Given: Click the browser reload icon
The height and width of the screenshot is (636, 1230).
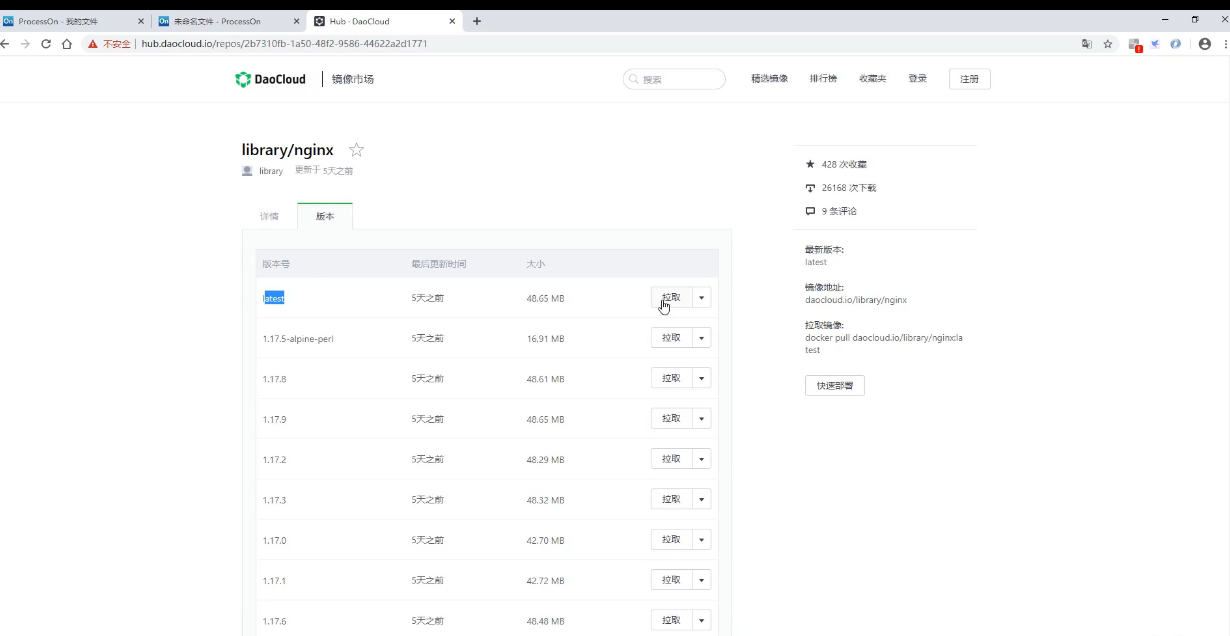Looking at the screenshot, I should [46, 44].
